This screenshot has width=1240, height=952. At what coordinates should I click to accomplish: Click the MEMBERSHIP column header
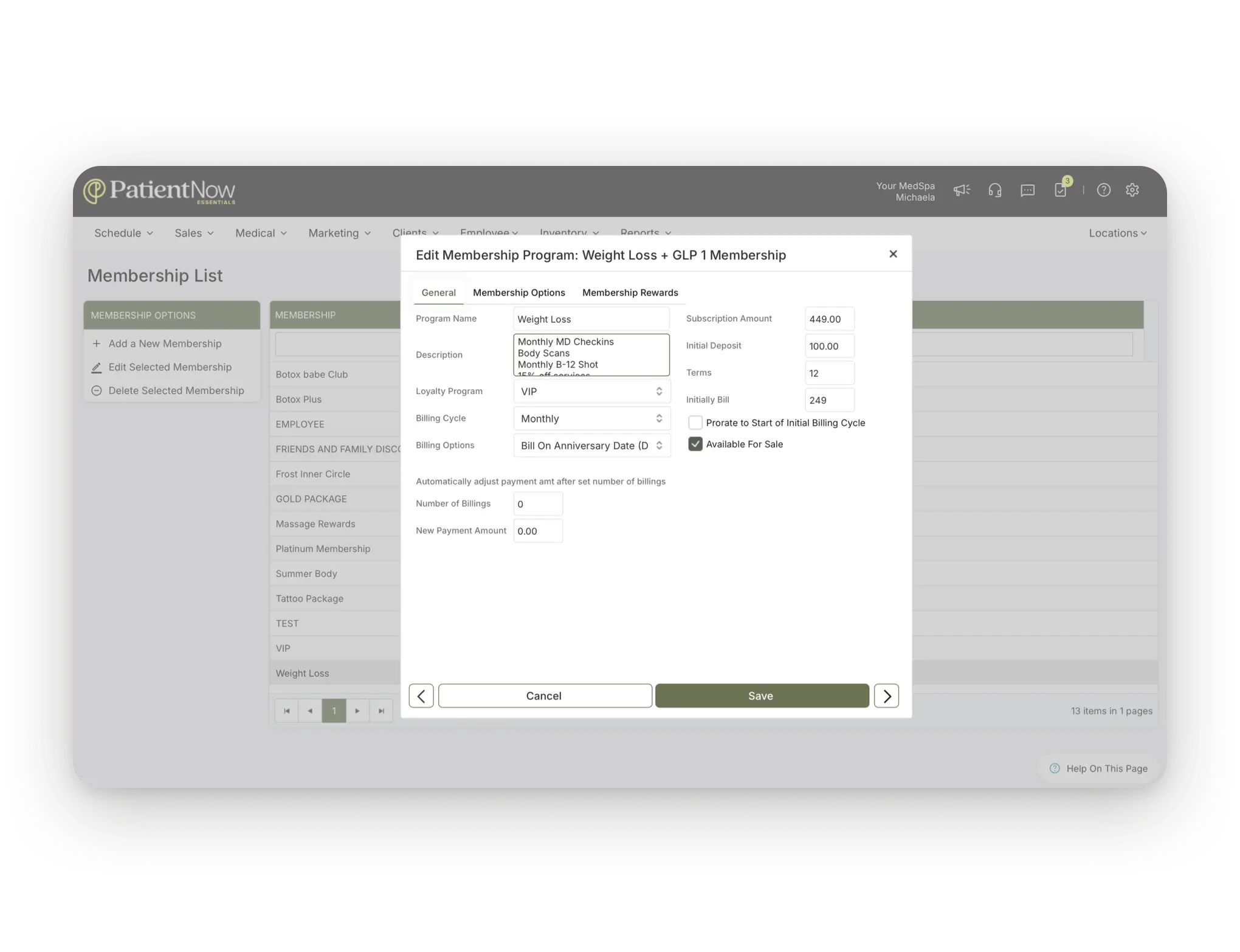coord(335,315)
